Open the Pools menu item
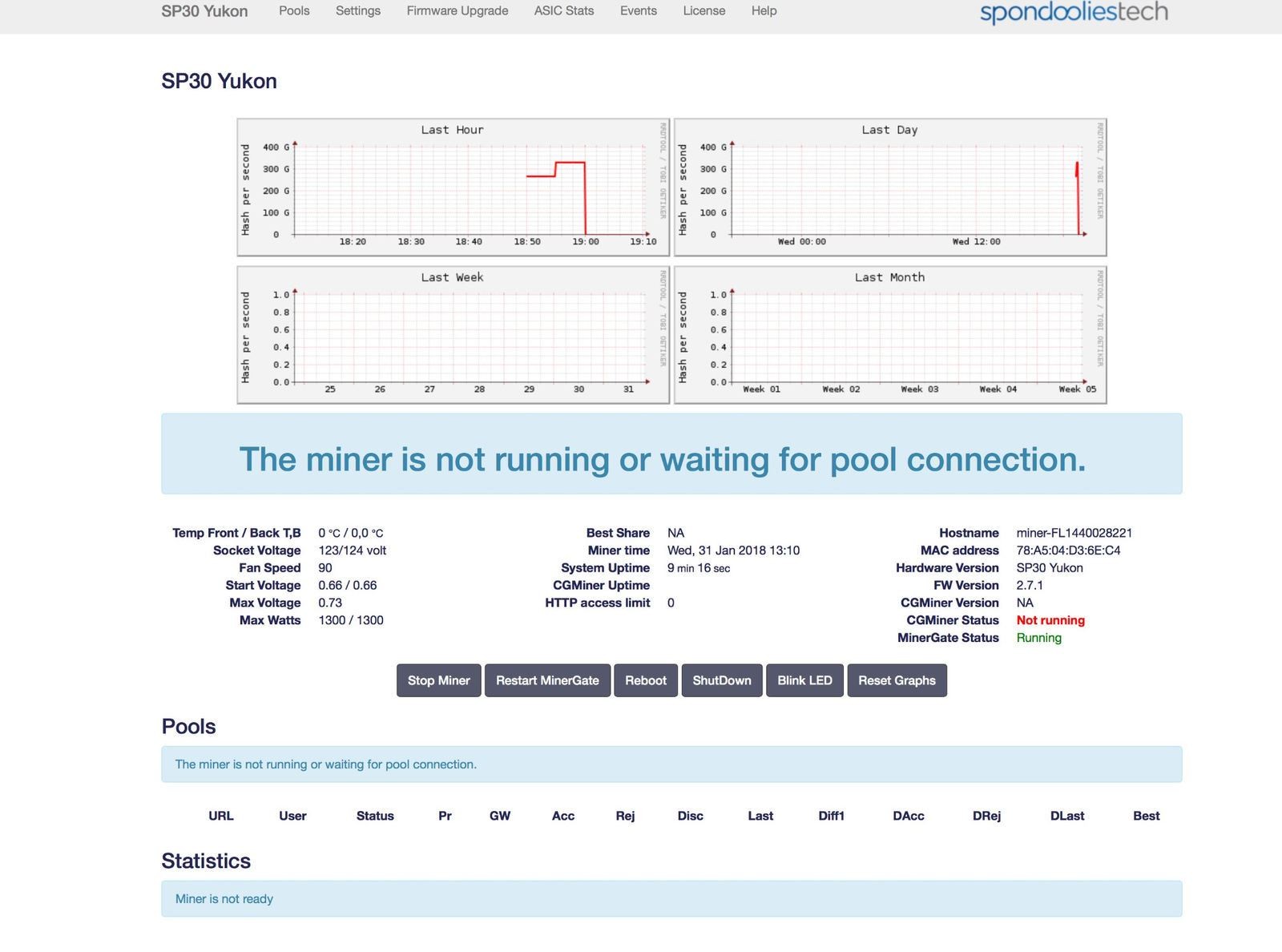Image resolution: width=1282 pixels, height=952 pixels. pyautogui.click(x=294, y=10)
